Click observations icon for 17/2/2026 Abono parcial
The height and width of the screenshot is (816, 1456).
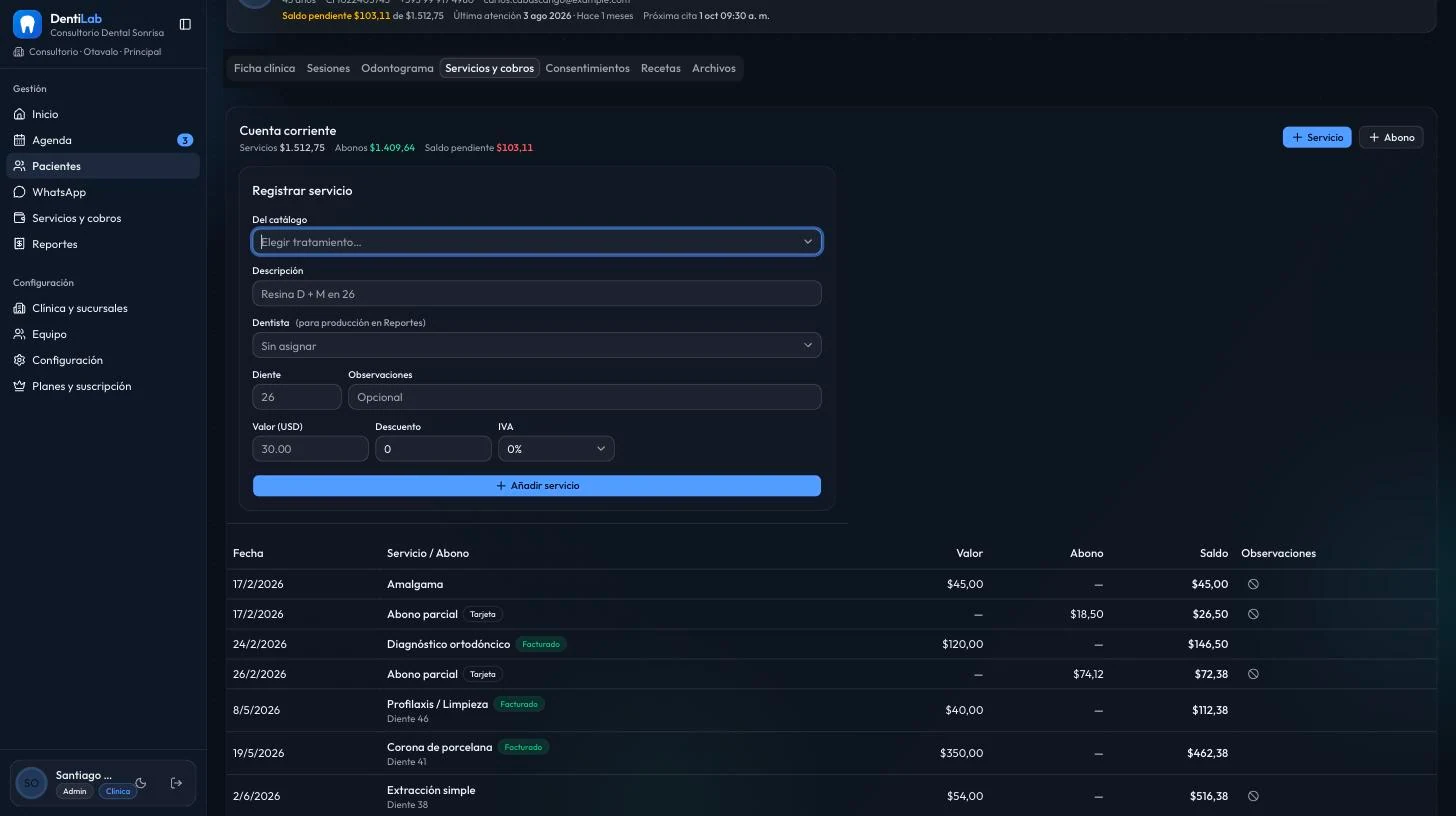coord(1253,614)
